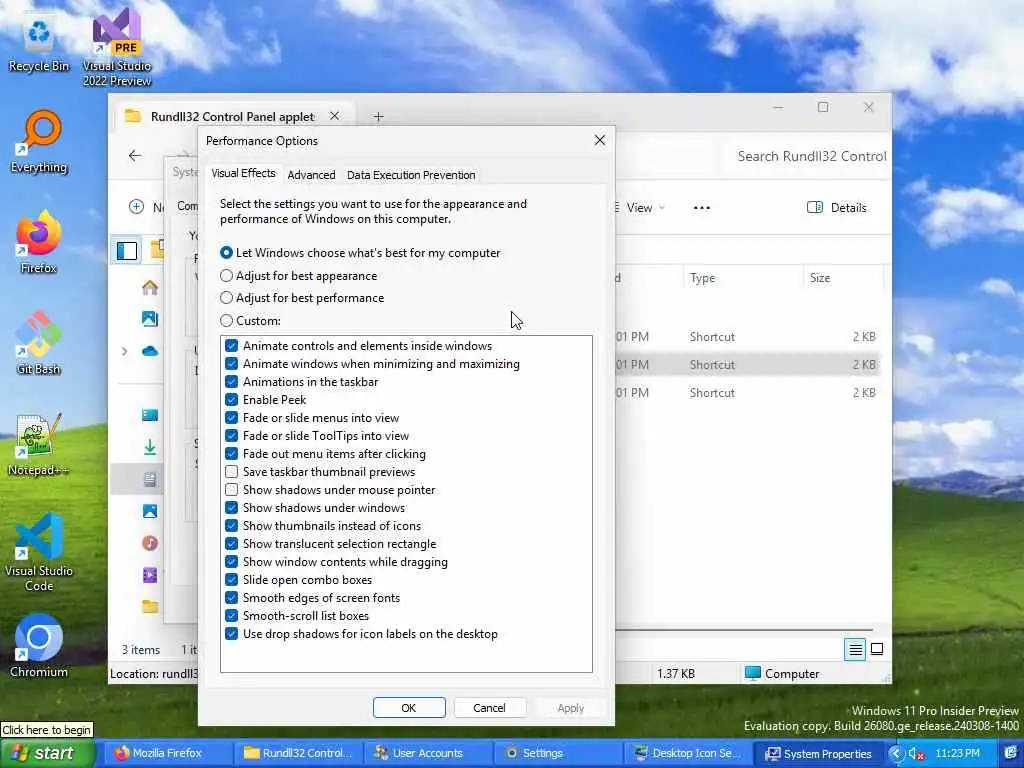Uncheck Animate windows when minimizing and maximizing
Image resolution: width=1024 pixels, height=768 pixels.
pyautogui.click(x=231, y=364)
